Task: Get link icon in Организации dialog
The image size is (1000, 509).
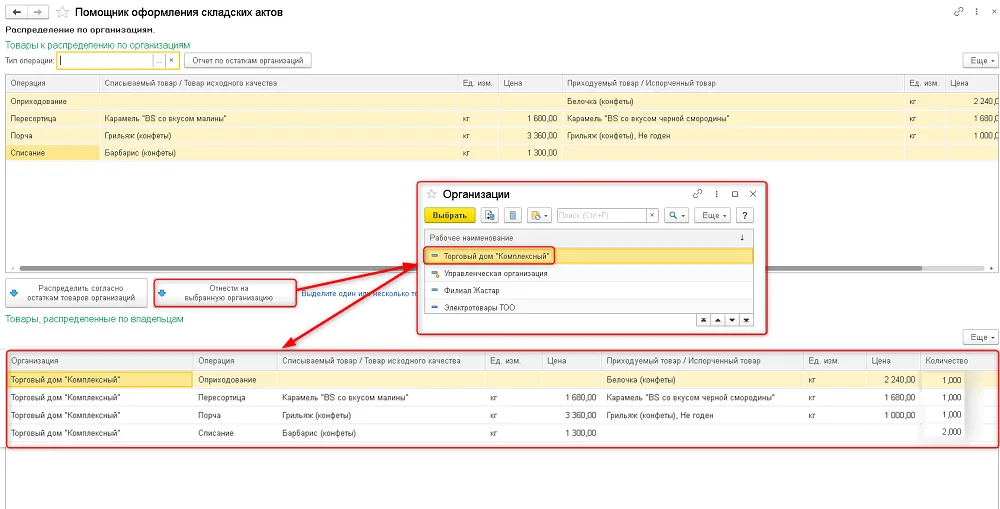Action: pos(697,194)
